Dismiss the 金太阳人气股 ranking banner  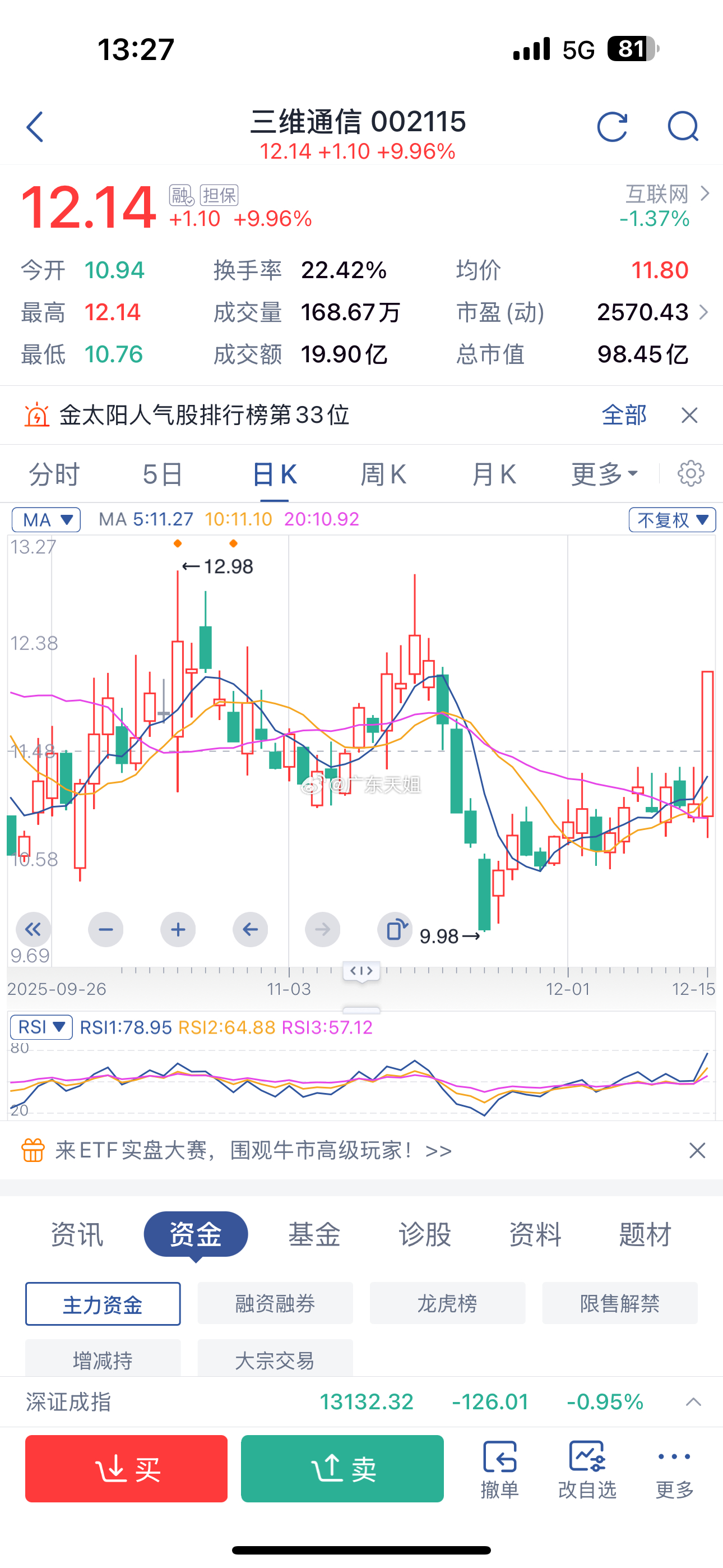(x=689, y=415)
